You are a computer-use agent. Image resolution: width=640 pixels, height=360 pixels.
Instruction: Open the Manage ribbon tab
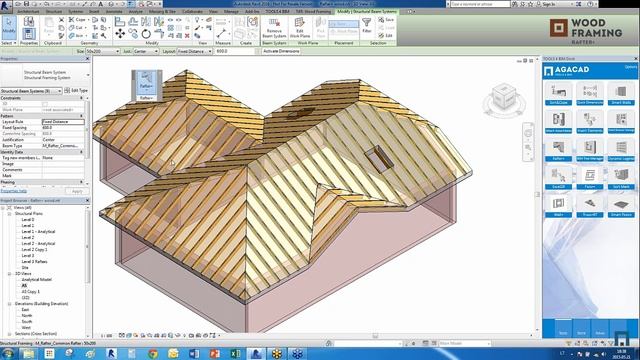231,11
